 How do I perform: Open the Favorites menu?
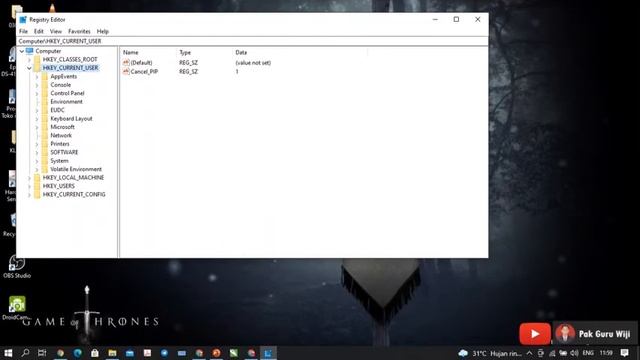pos(79,31)
